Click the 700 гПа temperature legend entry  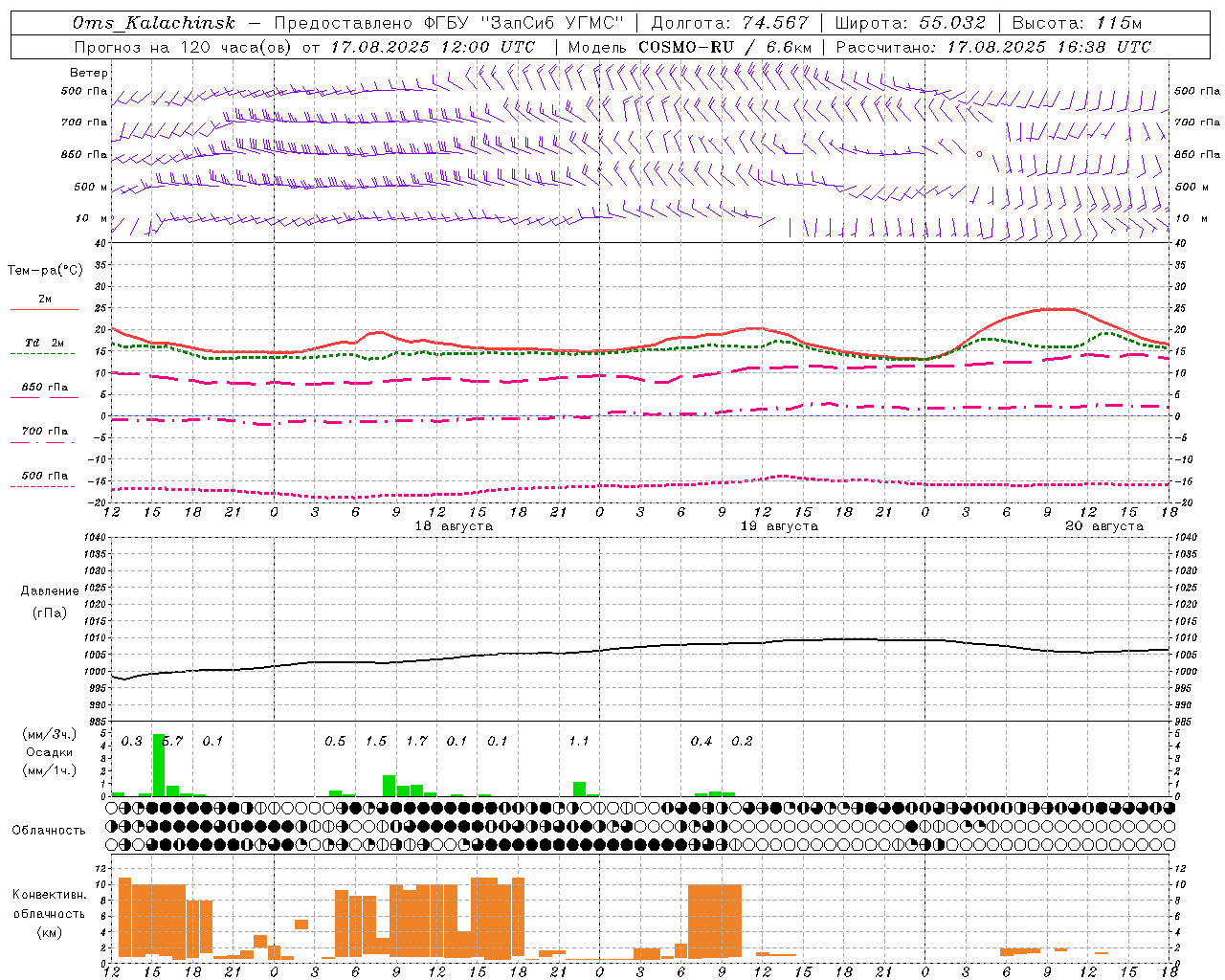(44, 432)
